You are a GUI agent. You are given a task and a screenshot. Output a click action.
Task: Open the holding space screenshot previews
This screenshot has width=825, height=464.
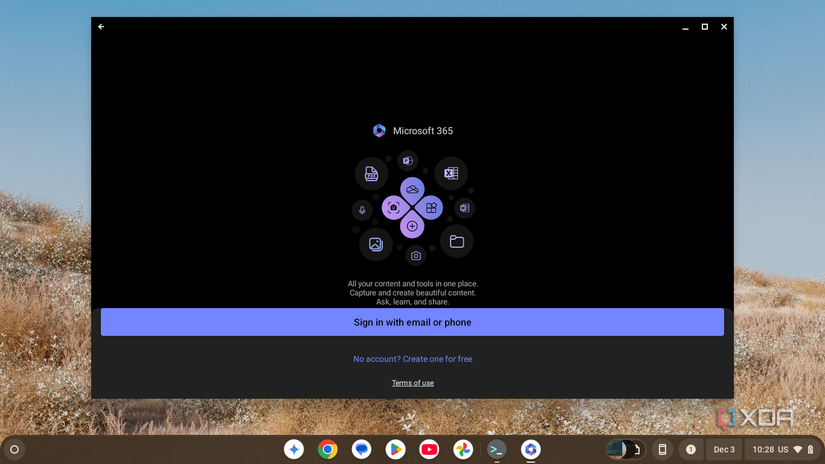coord(626,449)
